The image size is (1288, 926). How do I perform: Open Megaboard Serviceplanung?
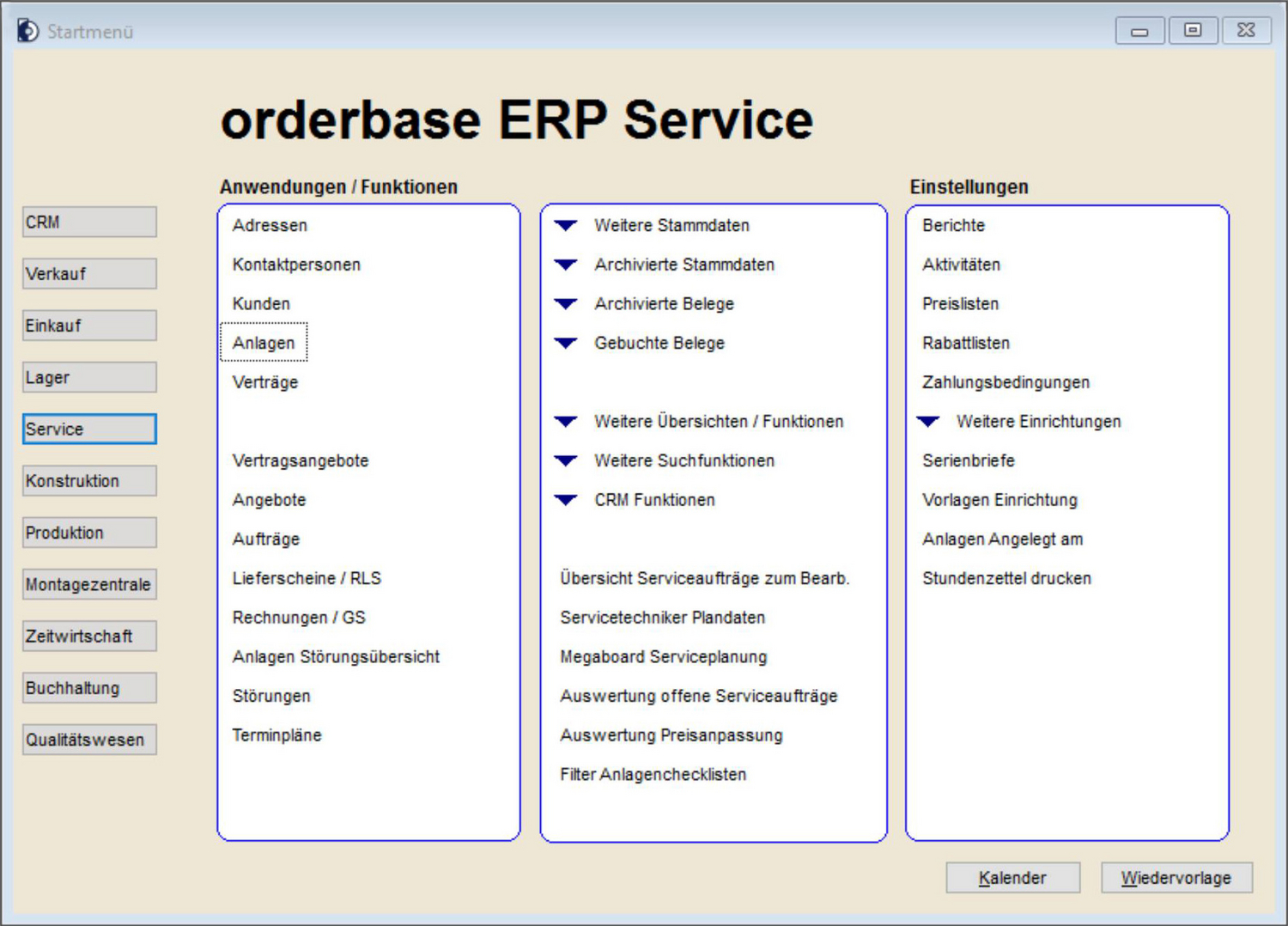[x=663, y=657]
